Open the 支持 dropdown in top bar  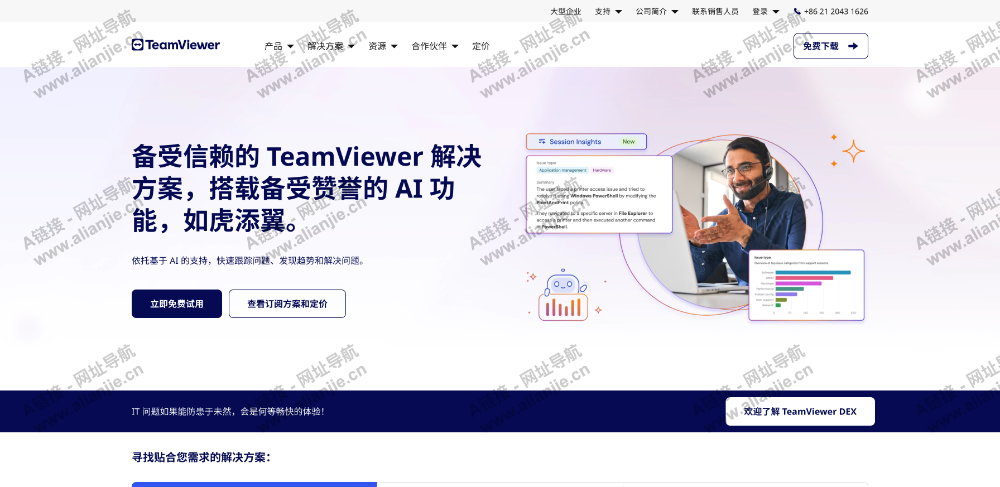point(608,11)
